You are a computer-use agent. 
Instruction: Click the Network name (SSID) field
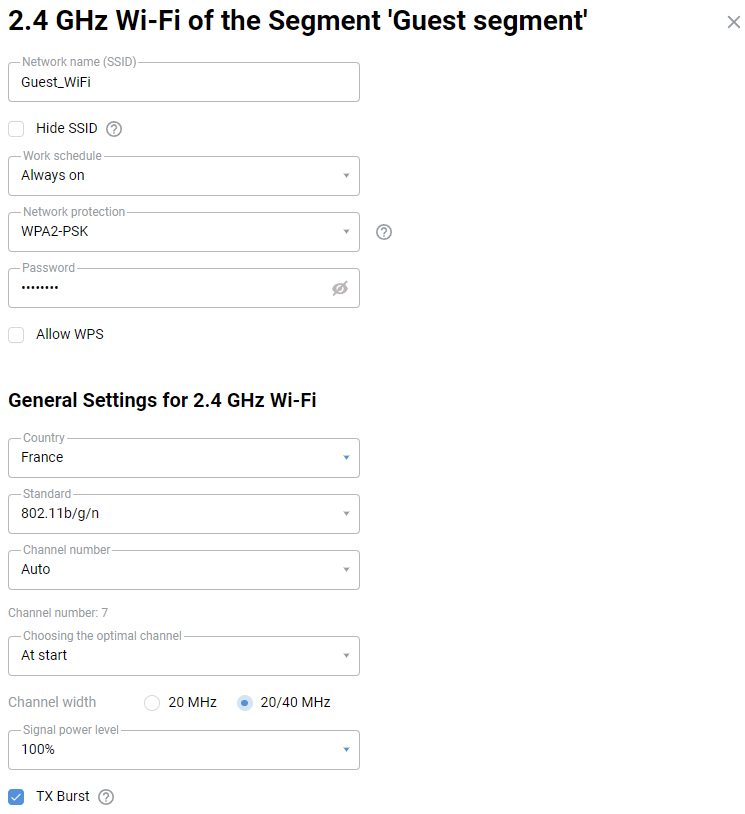point(184,83)
